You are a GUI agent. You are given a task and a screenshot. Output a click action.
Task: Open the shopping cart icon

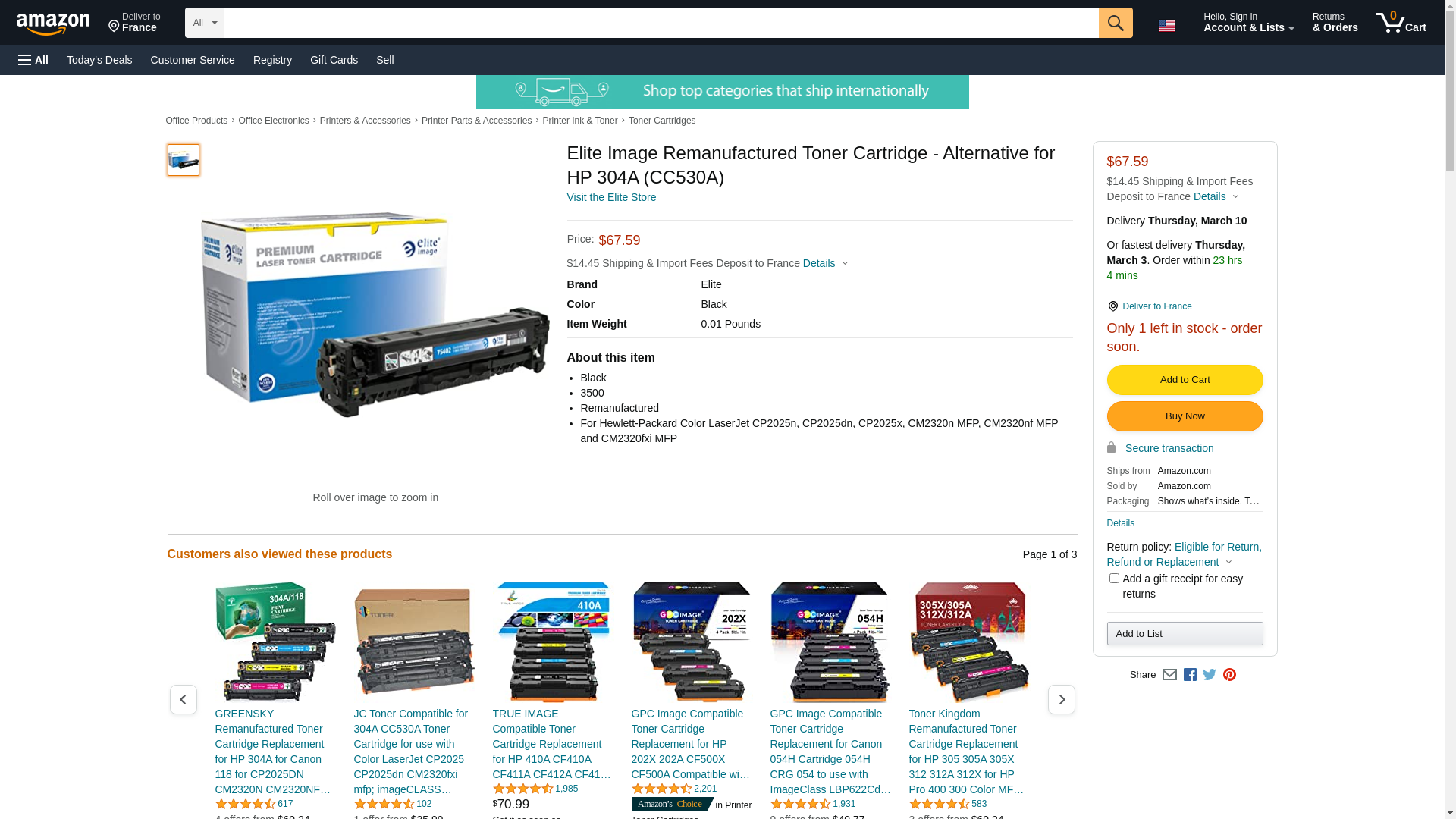pyautogui.click(x=1401, y=23)
